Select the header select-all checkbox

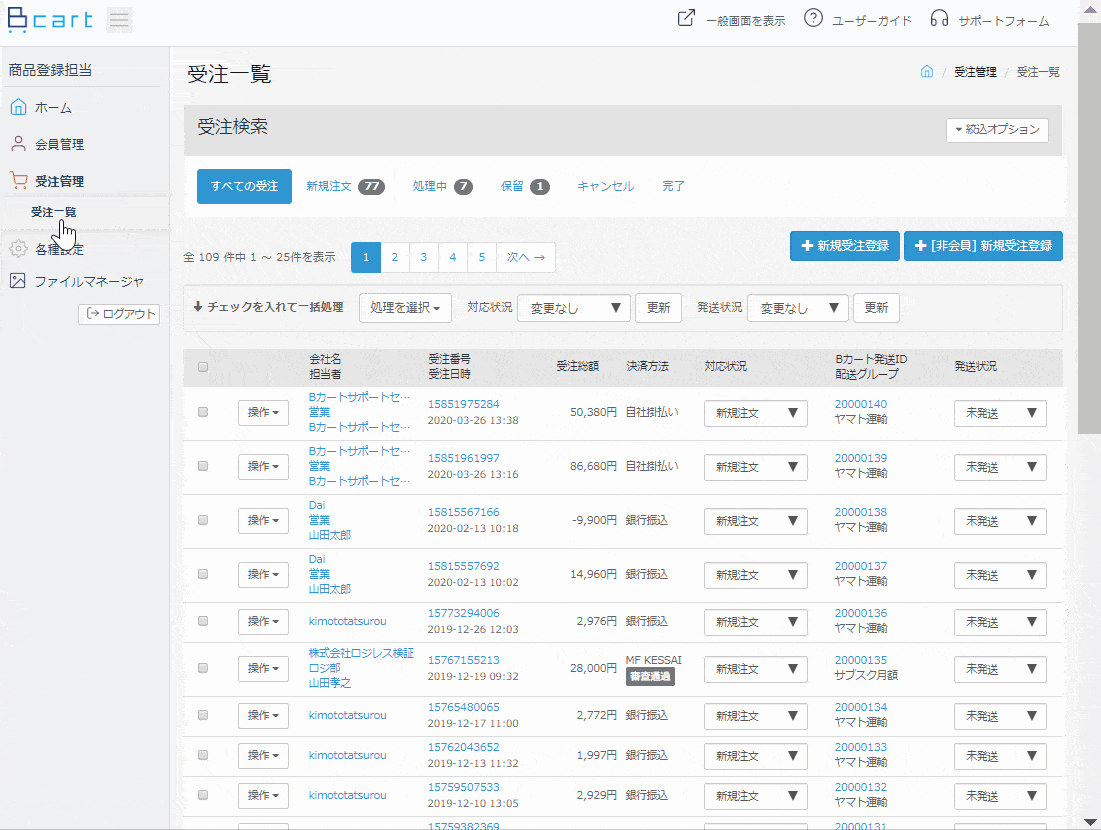203,367
